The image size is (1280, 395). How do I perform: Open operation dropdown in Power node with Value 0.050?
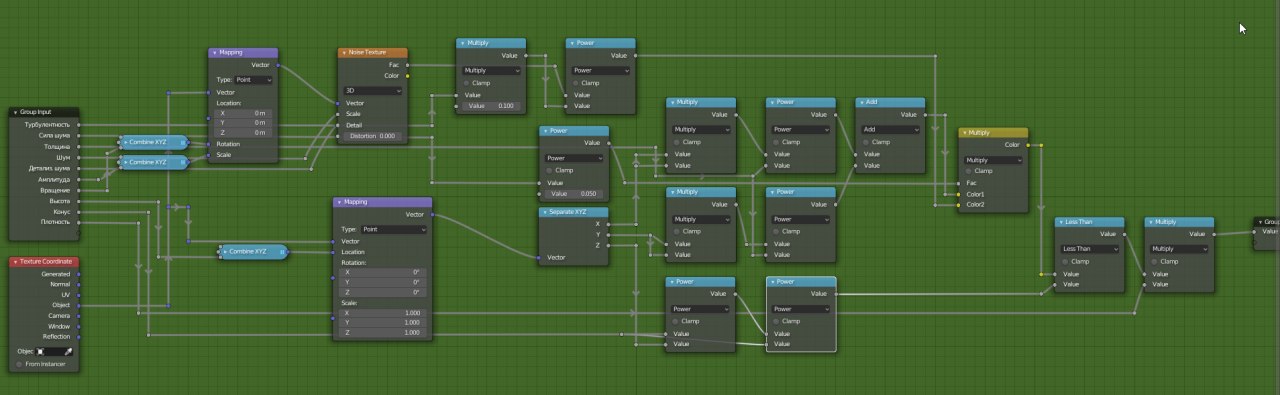pos(575,158)
